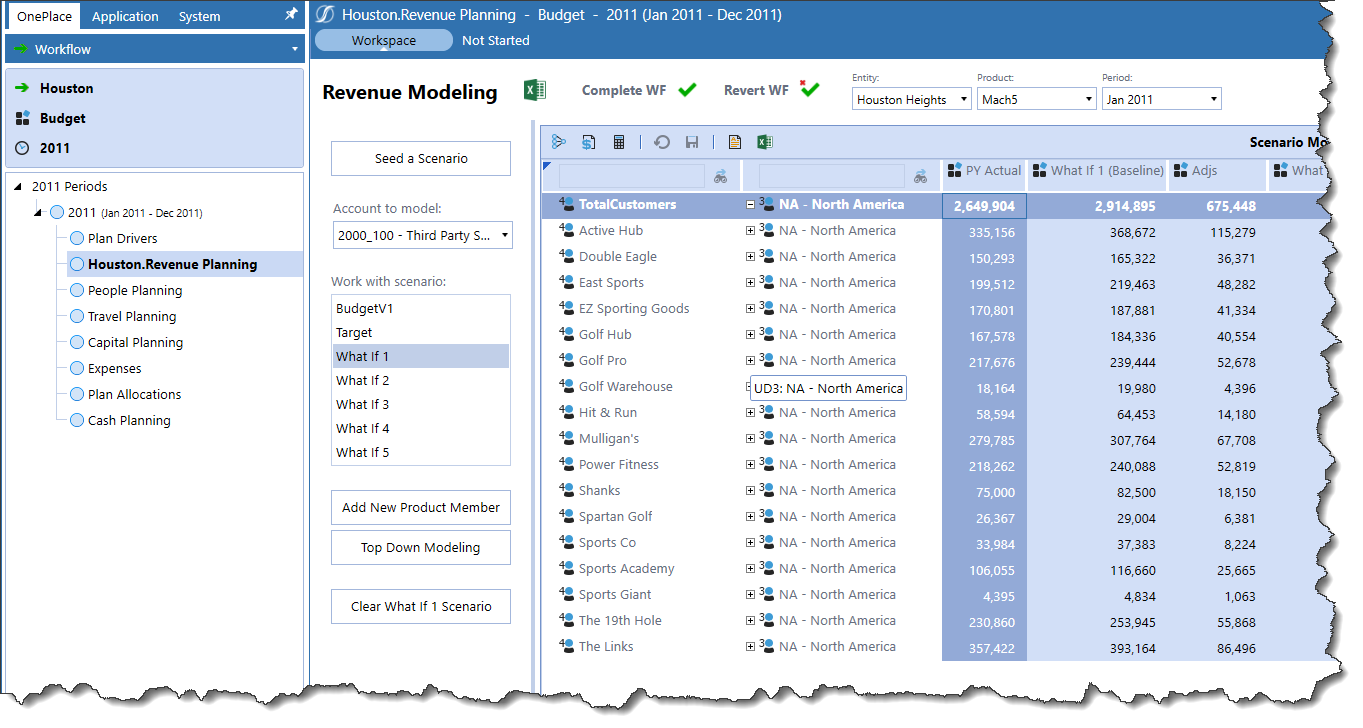Click the Adjs column header icon
The height and width of the screenshot is (728, 1363).
point(1181,170)
